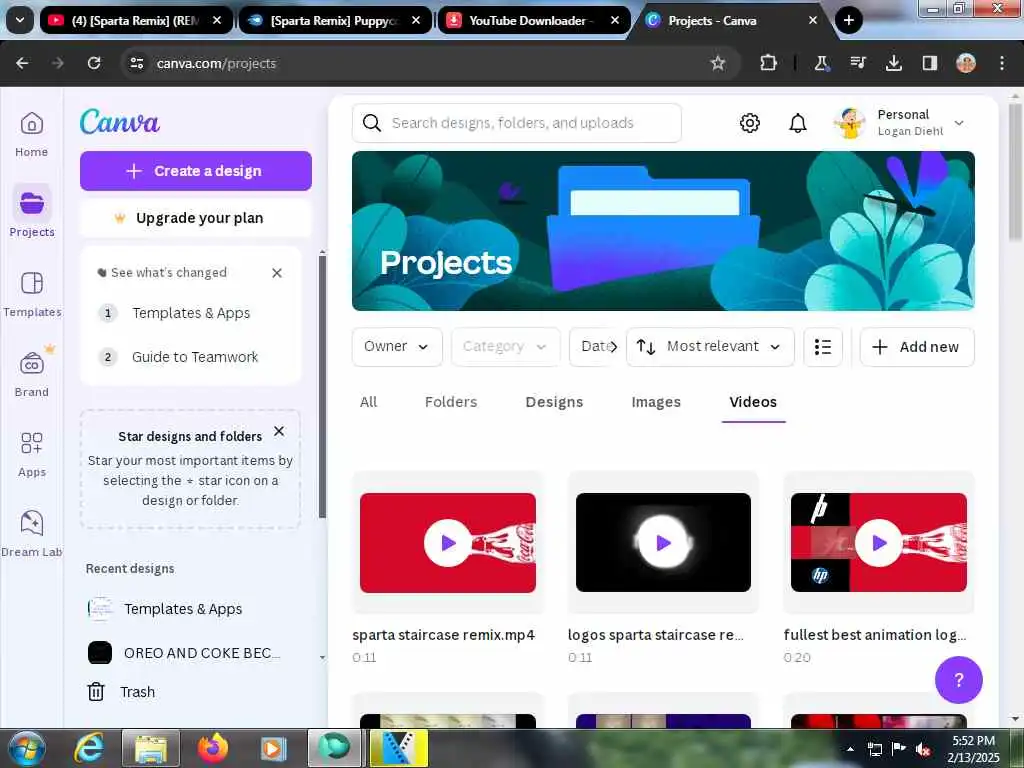Open Chrome Labs flask icon
The width and height of the screenshot is (1024, 768).
[821, 63]
